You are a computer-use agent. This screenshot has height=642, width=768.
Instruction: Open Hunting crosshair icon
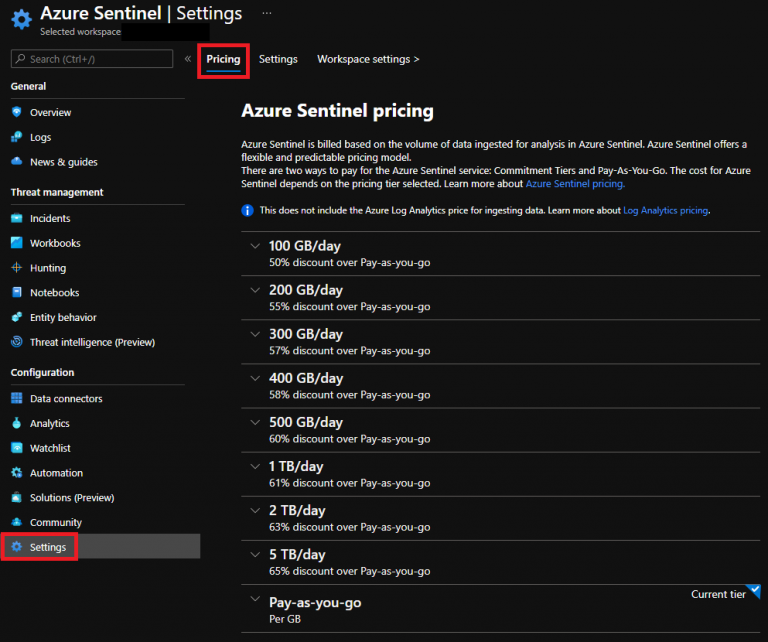click(17, 268)
